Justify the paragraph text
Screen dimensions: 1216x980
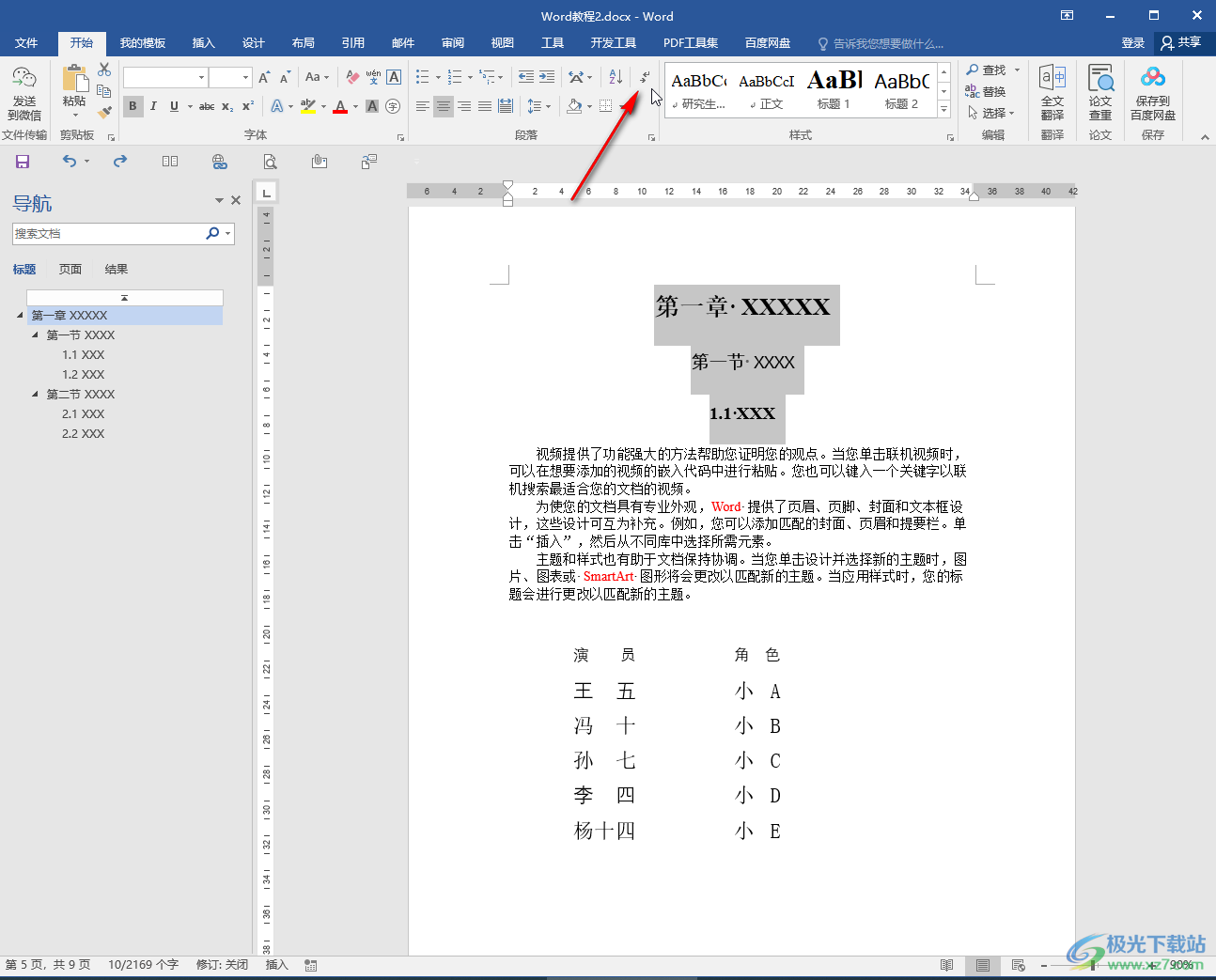pyautogui.click(x=485, y=106)
